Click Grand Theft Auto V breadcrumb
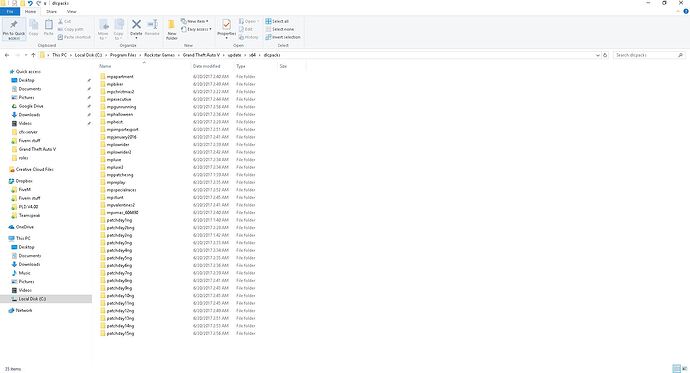Viewport: 690px width, 373px height. (x=201, y=55)
